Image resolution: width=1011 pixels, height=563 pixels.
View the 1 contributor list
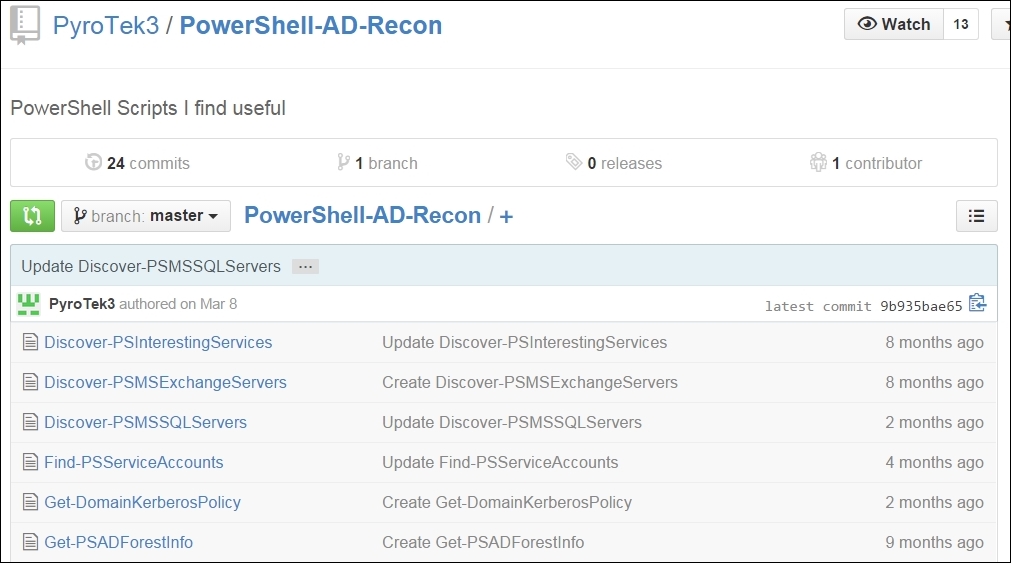tap(866, 163)
